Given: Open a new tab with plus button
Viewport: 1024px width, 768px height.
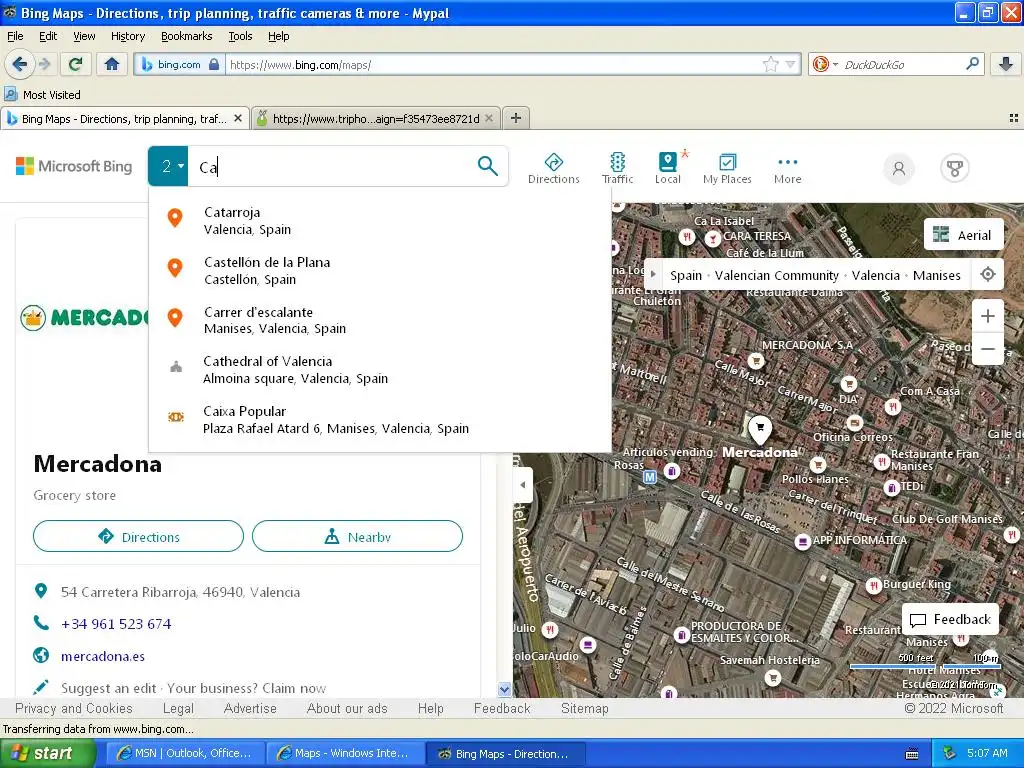Looking at the screenshot, I should [x=516, y=118].
